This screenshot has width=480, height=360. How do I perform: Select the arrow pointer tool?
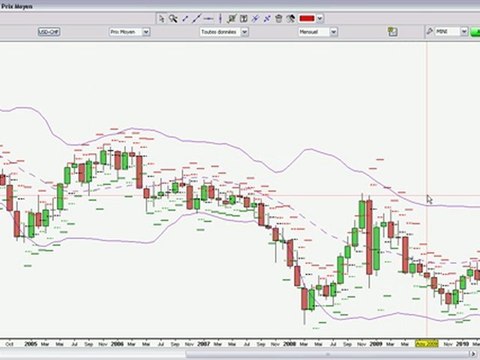tap(162, 18)
